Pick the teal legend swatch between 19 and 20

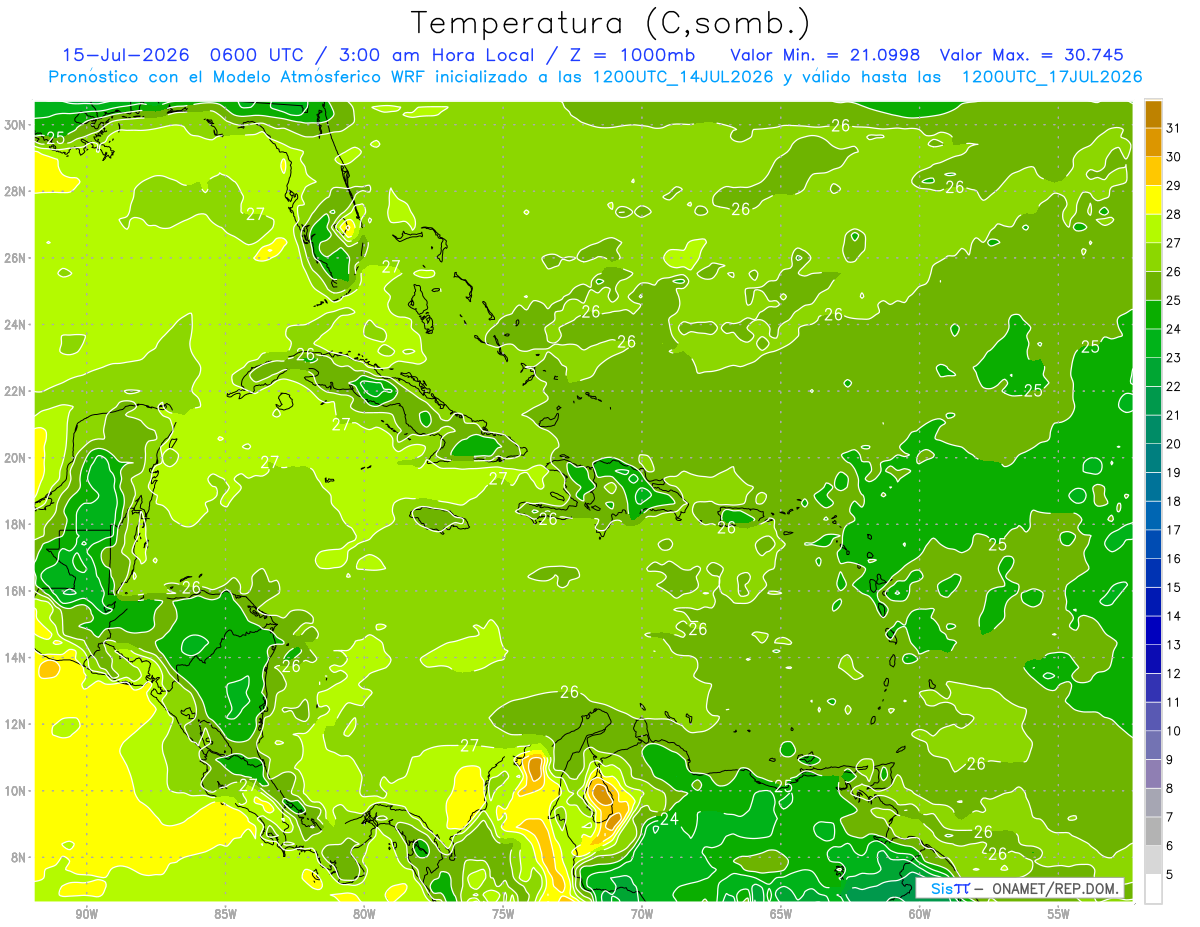coord(1153,457)
